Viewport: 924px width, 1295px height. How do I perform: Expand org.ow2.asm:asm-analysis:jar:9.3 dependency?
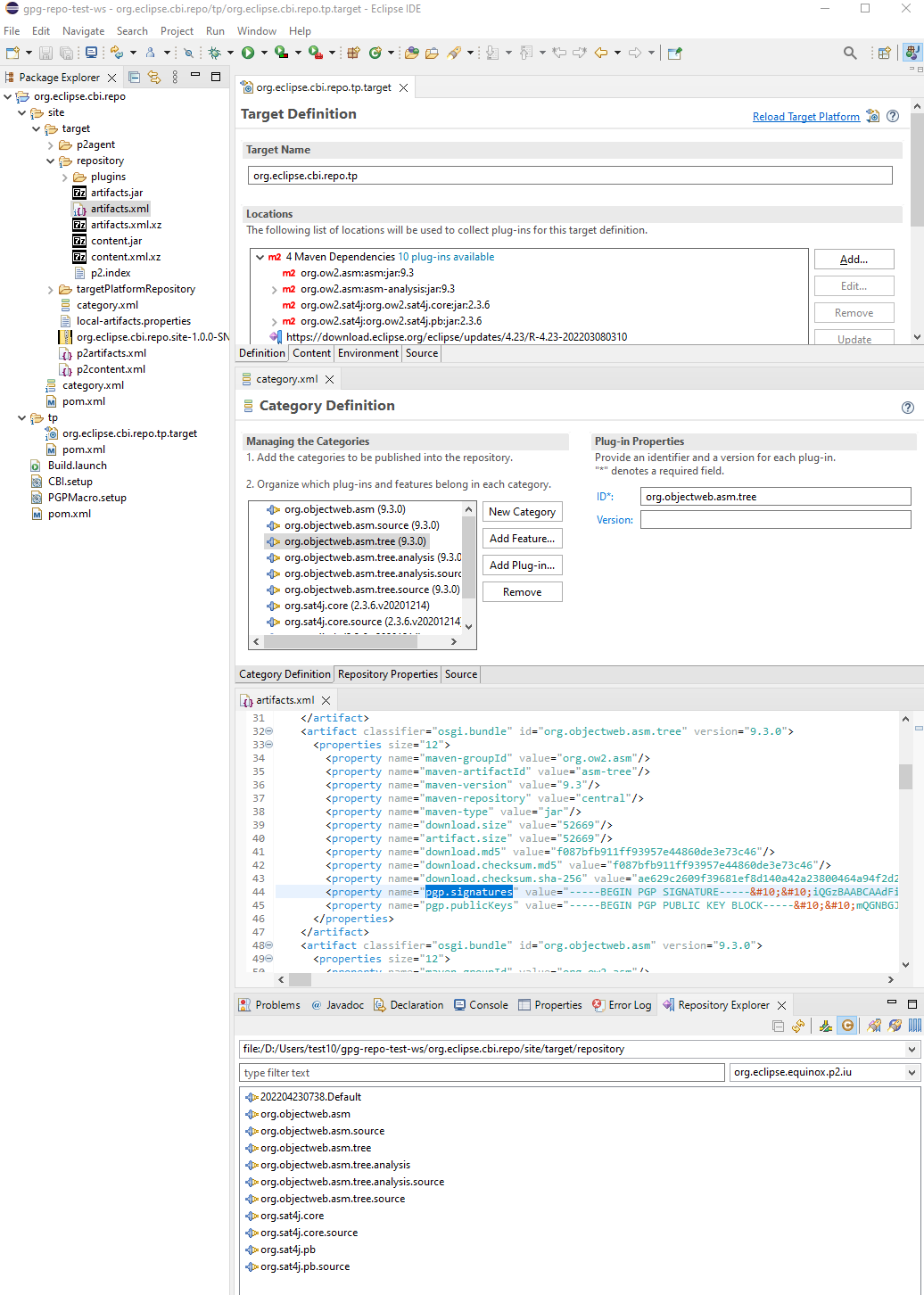click(x=275, y=289)
